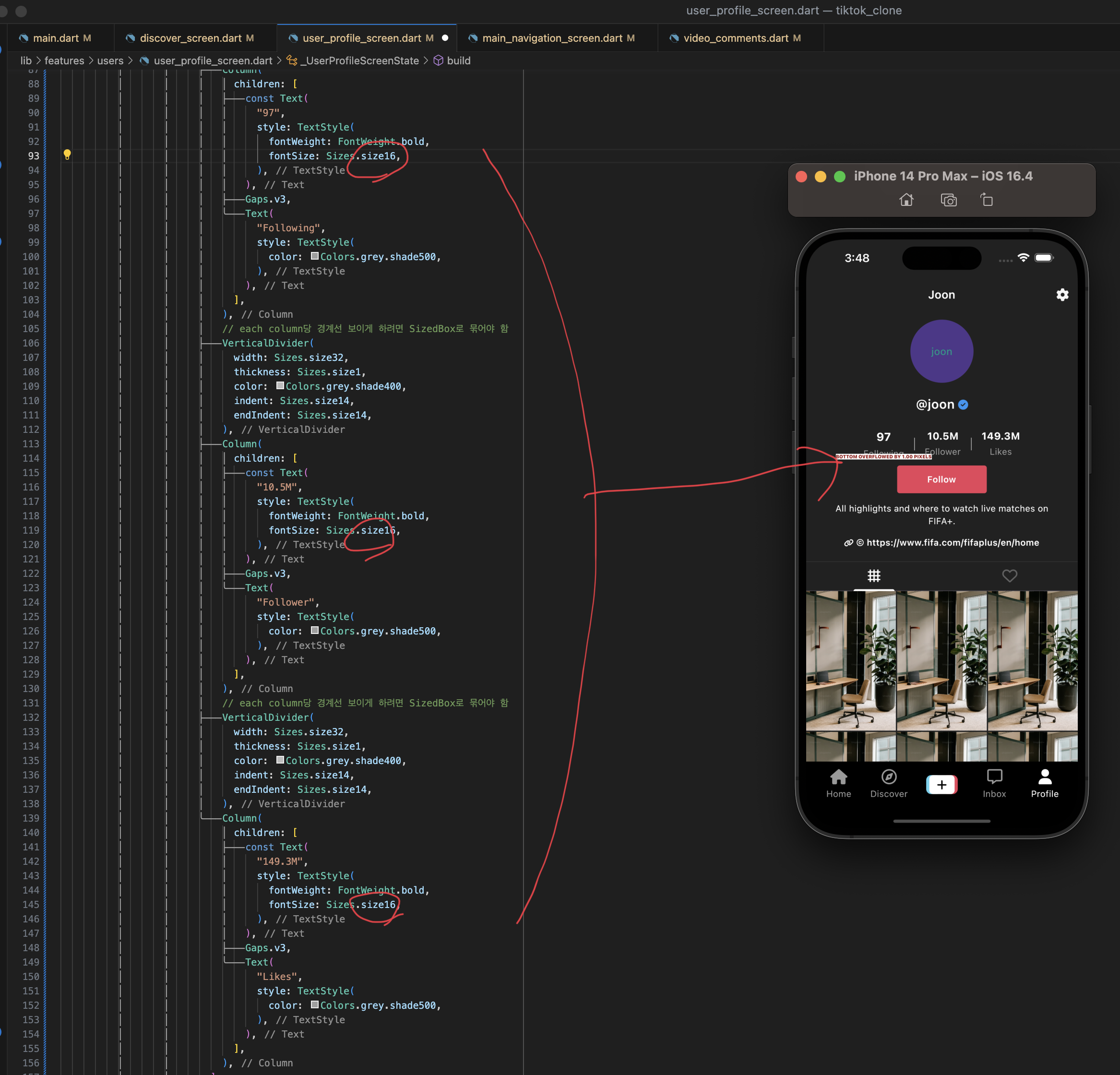The width and height of the screenshot is (1120, 1075).
Task: Open the video_comments.dart tab
Action: click(736, 38)
